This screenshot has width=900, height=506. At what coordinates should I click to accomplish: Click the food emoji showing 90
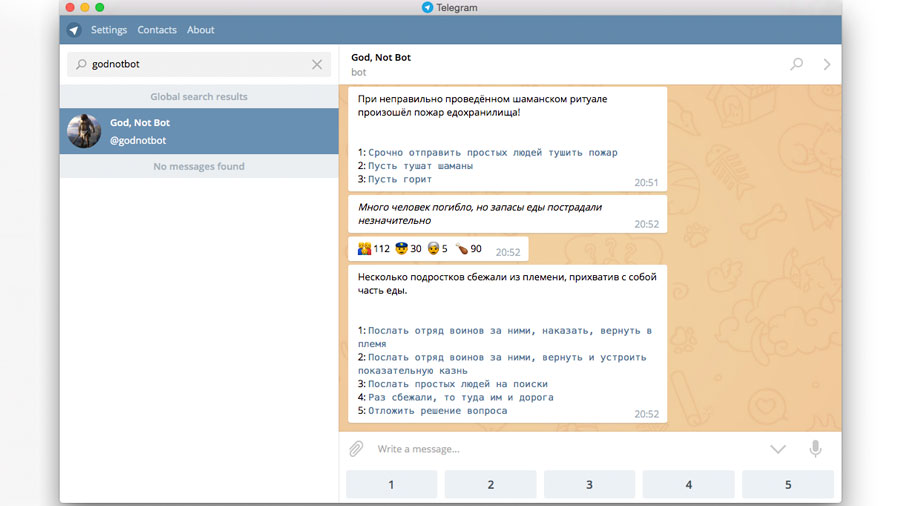click(462, 248)
